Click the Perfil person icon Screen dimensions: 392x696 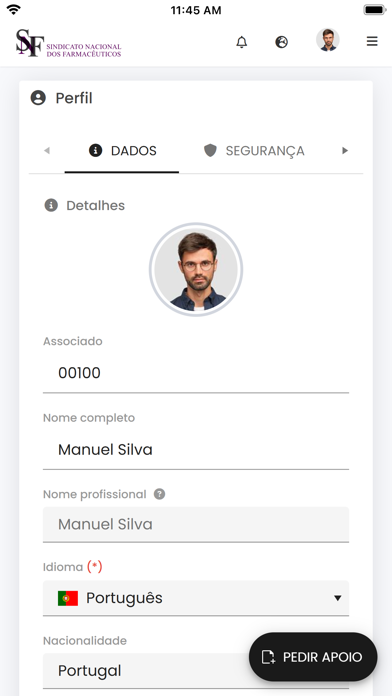[x=38, y=98]
